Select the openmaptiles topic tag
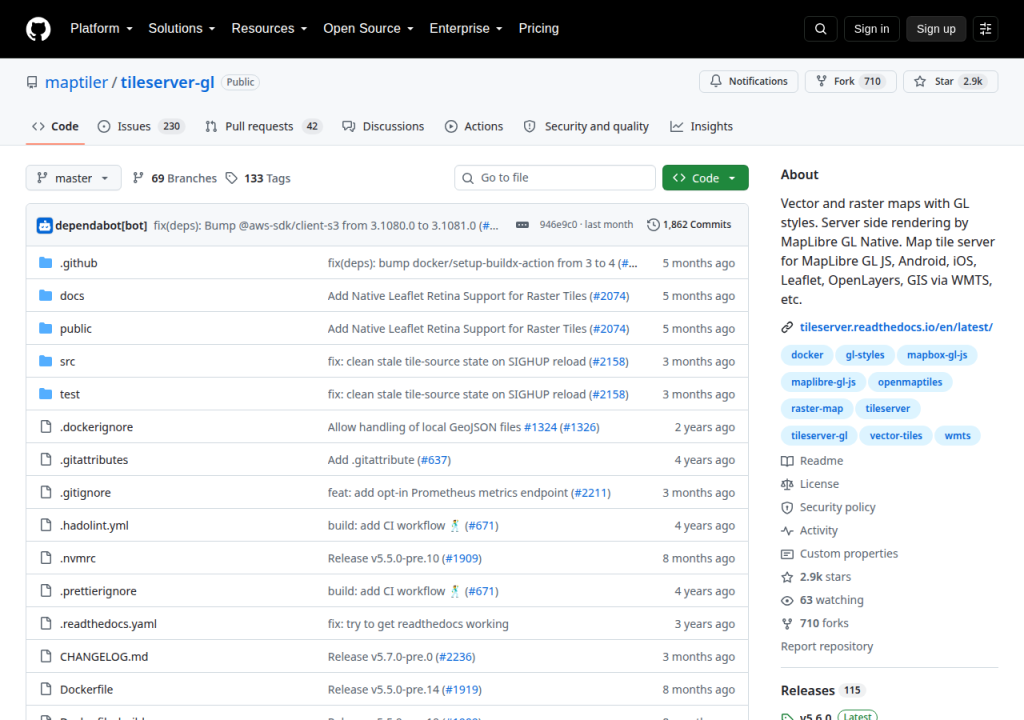The image size is (1024, 720). (910, 382)
